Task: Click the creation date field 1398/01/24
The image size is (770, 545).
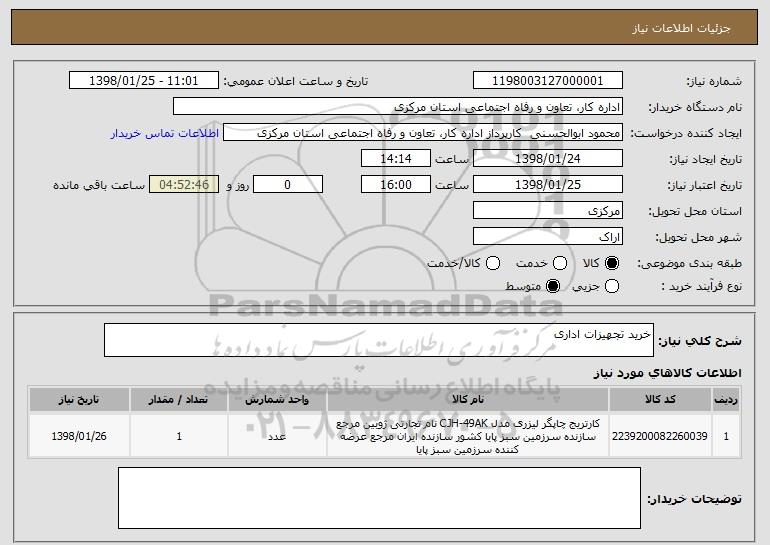Action: click(x=548, y=159)
